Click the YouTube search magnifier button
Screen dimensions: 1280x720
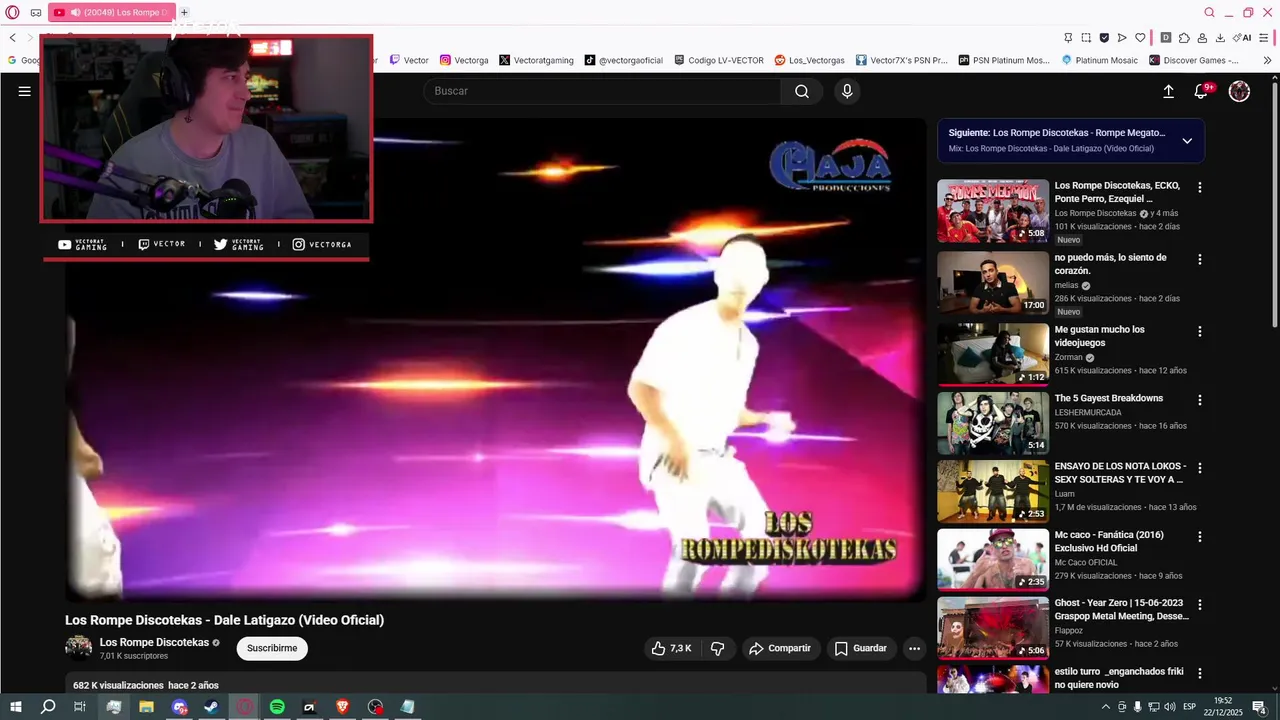[x=802, y=91]
